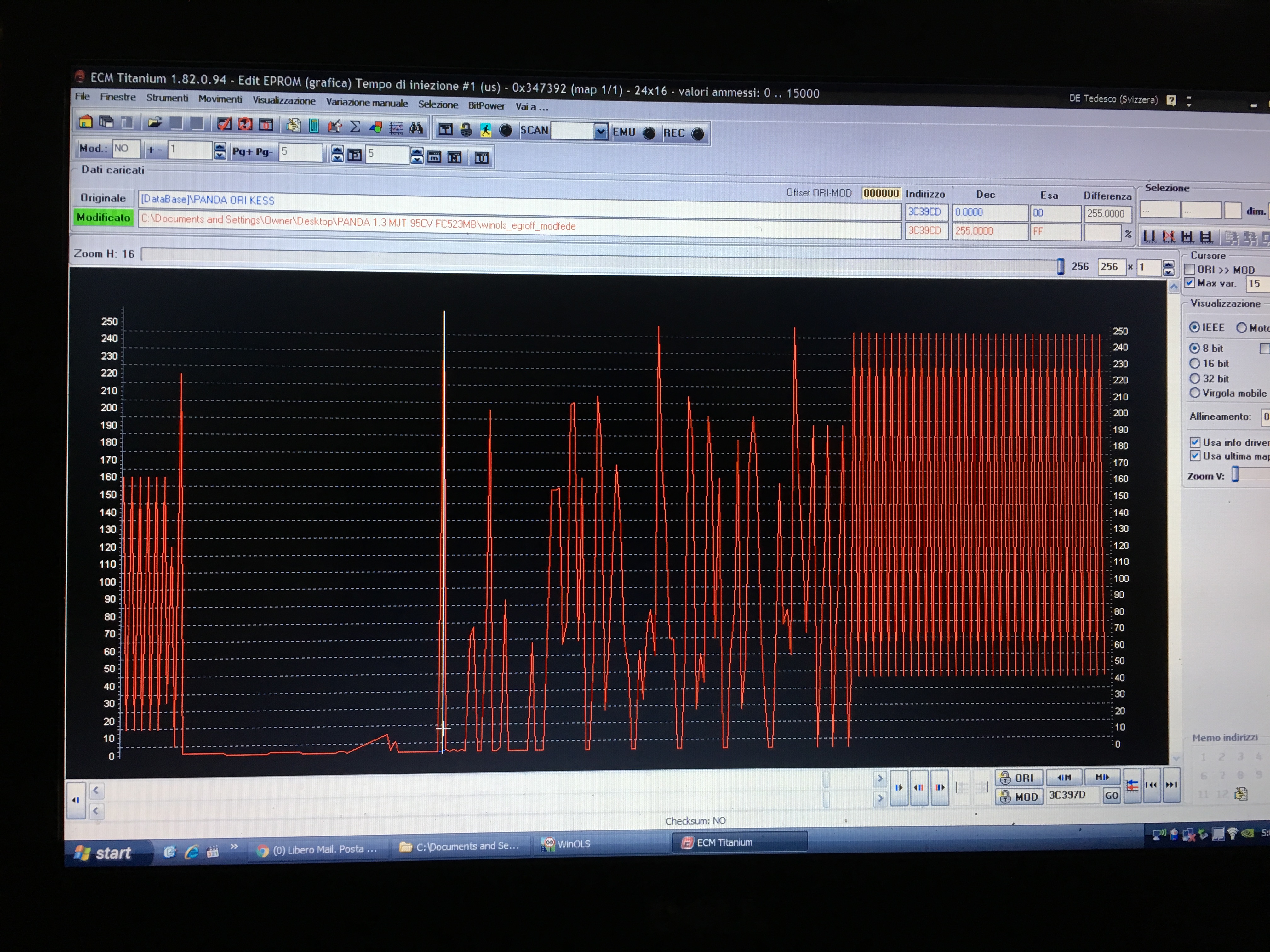Click the padlock icon near SCAN
1270x952 pixels.
(466, 130)
